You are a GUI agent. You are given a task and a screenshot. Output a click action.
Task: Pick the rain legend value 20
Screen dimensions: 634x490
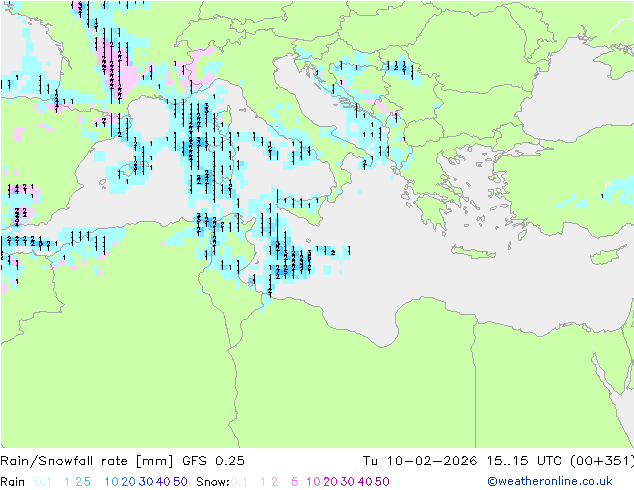128,482
